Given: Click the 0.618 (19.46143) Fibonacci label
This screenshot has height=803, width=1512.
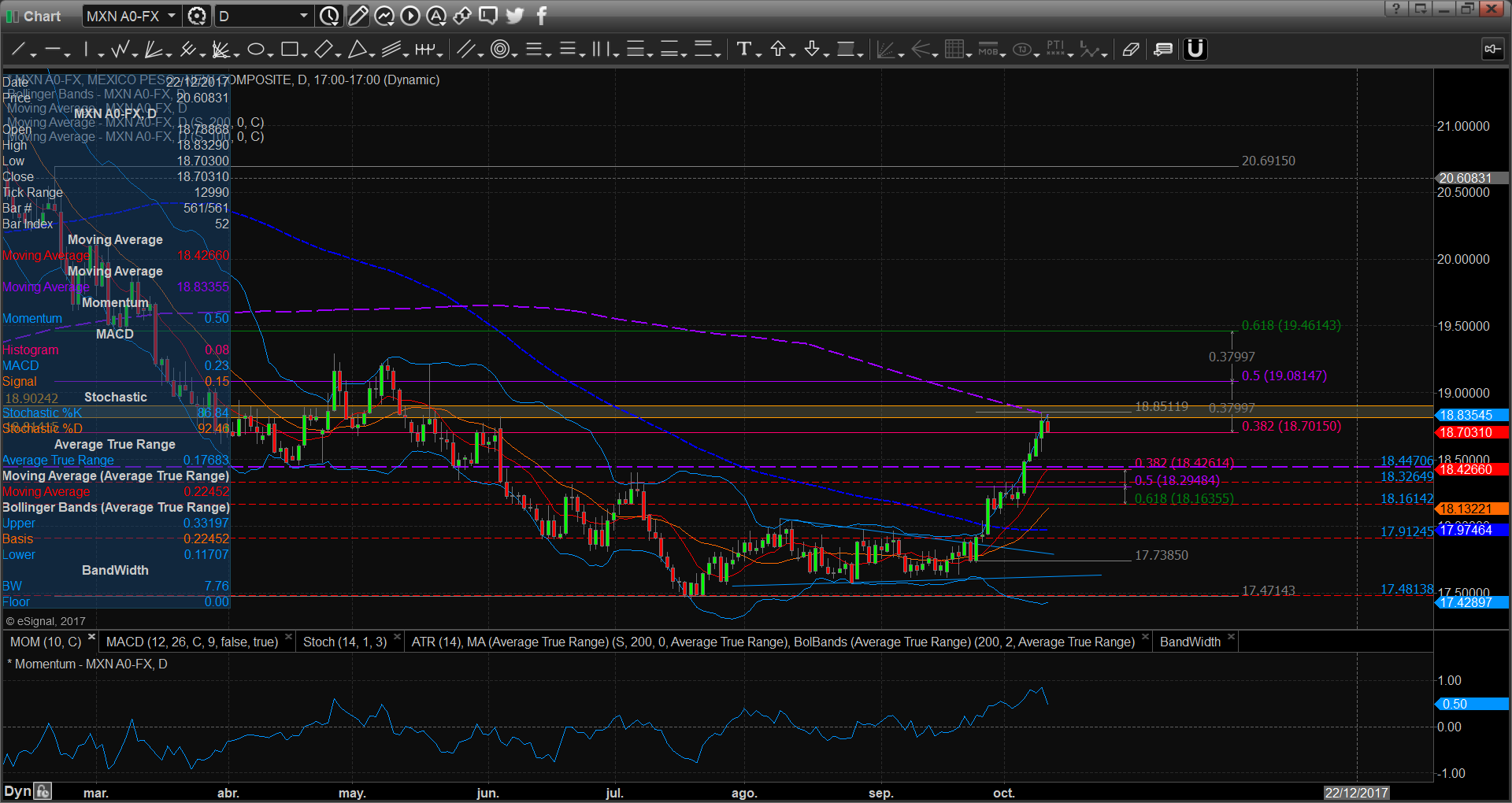Looking at the screenshot, I should [x=1291, y=325].
